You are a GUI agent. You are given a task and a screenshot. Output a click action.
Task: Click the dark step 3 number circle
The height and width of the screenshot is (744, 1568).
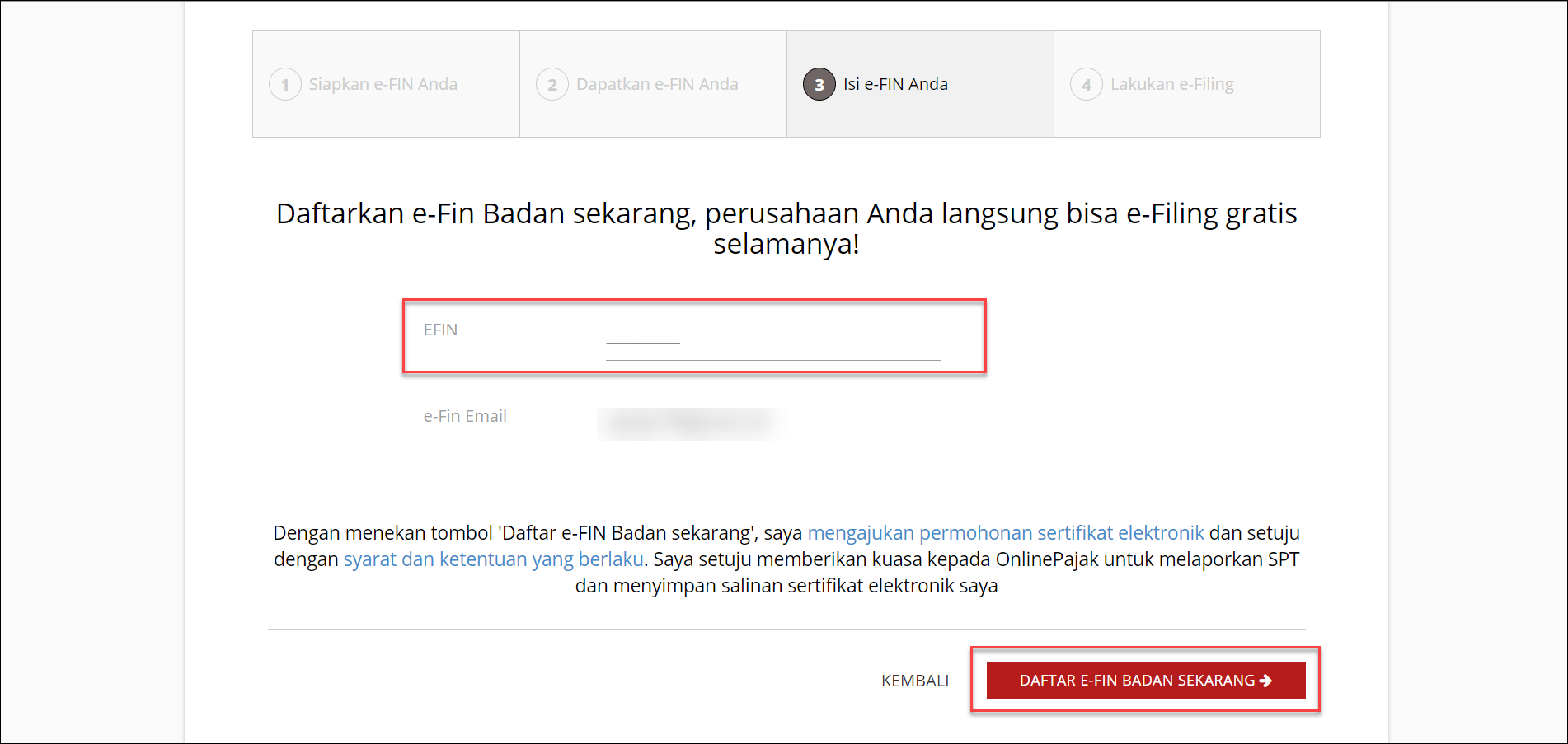(819, 84)
